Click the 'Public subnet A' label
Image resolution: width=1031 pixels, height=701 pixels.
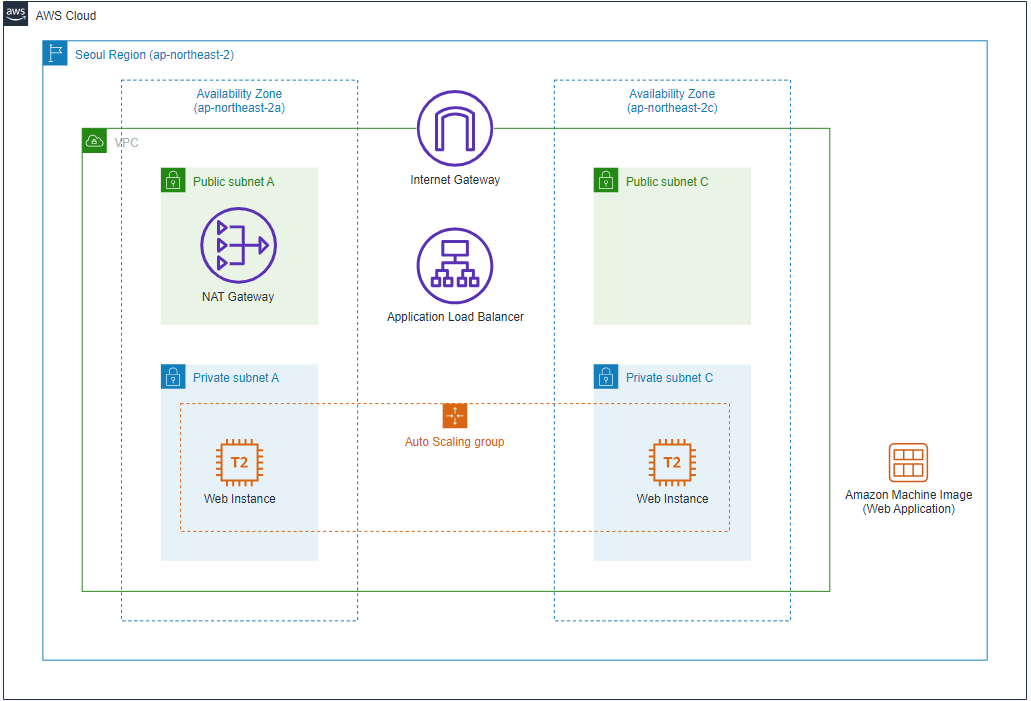[x=233, y=181]
